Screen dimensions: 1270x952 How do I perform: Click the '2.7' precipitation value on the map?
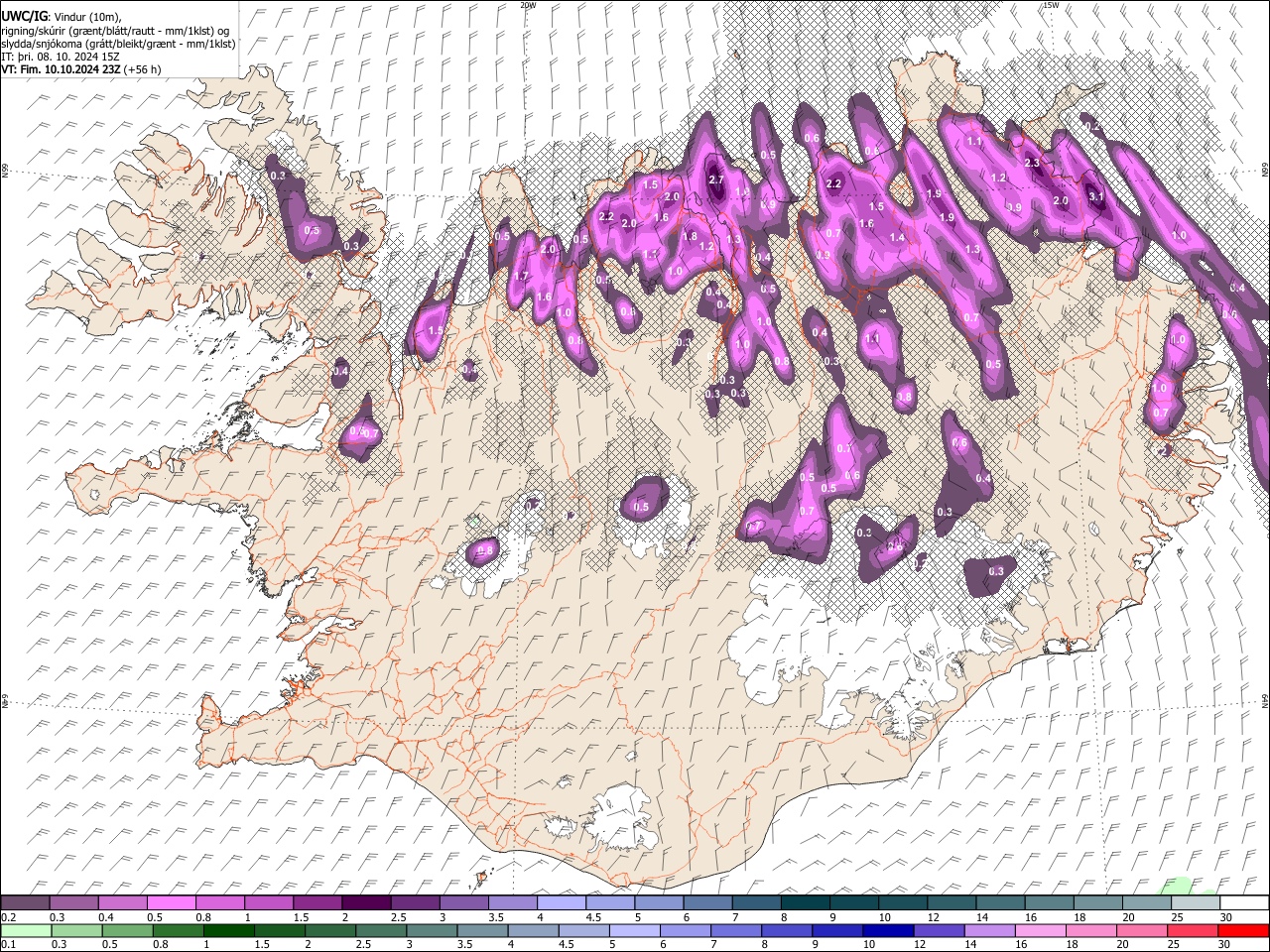click(x=716, y=179)
